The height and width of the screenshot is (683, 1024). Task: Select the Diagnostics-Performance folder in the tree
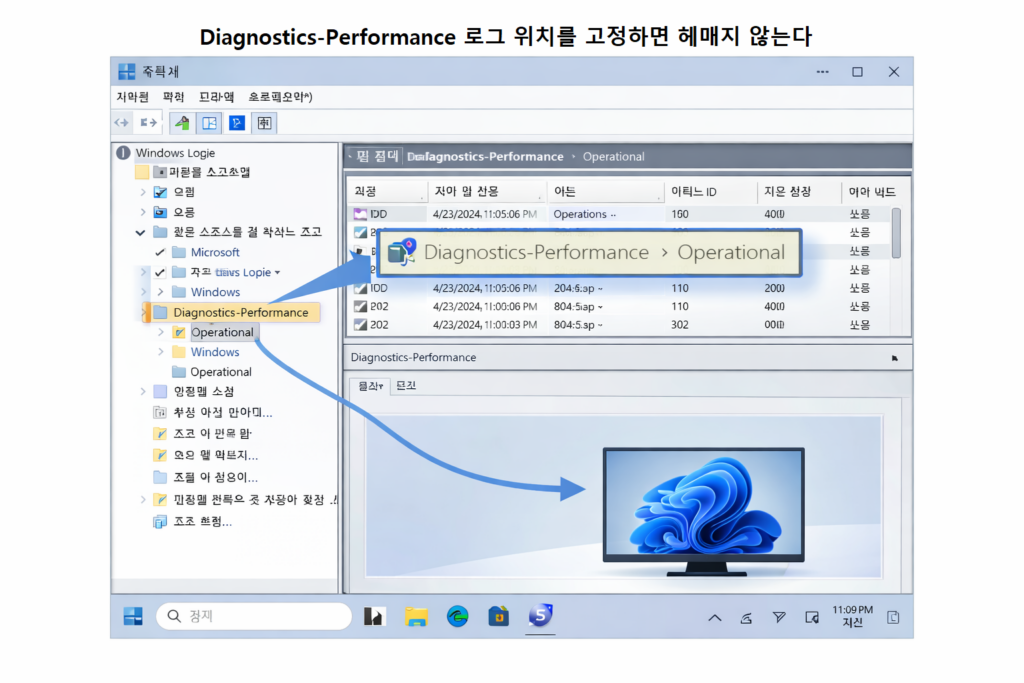click(x=240, y=313)
